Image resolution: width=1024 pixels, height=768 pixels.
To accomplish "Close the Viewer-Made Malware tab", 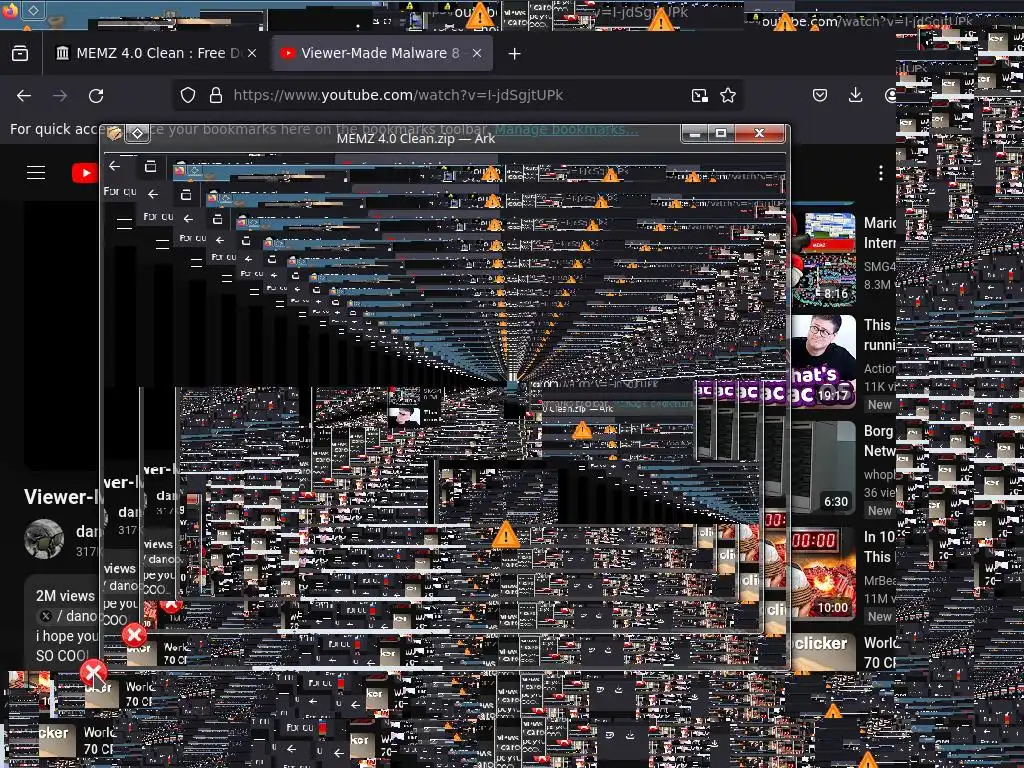I will click(x=477, y=54).
